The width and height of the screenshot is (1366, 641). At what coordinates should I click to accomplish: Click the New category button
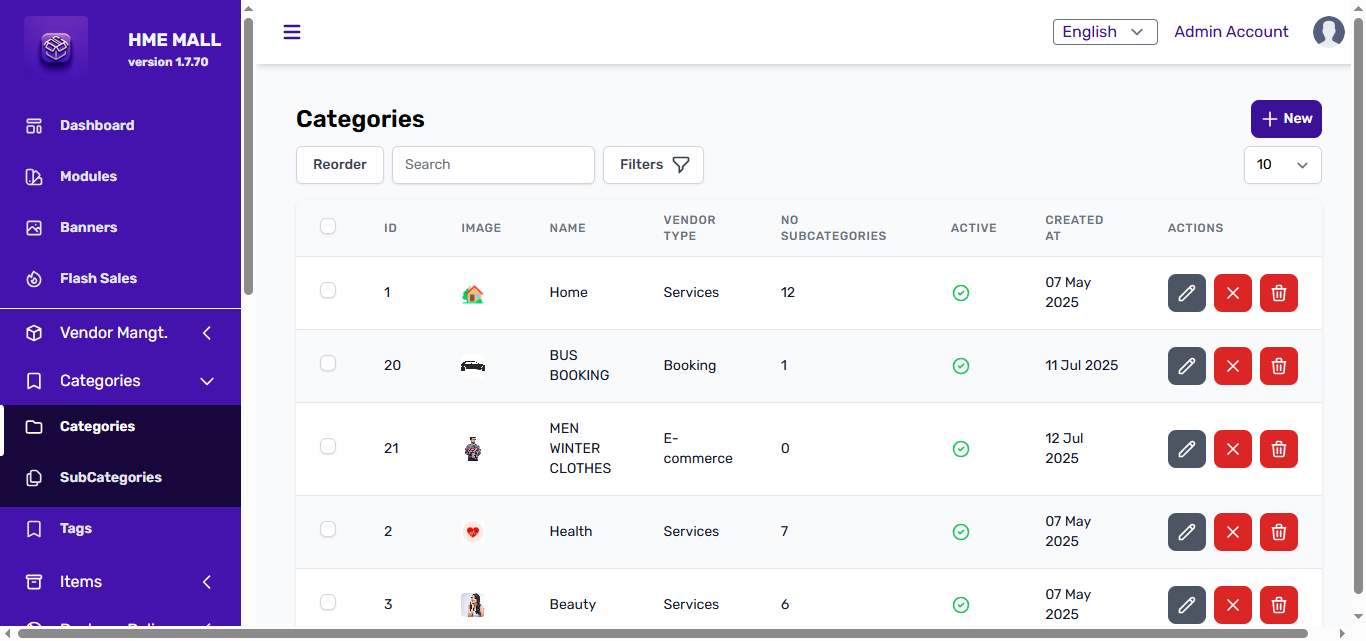coord(1285,119)
